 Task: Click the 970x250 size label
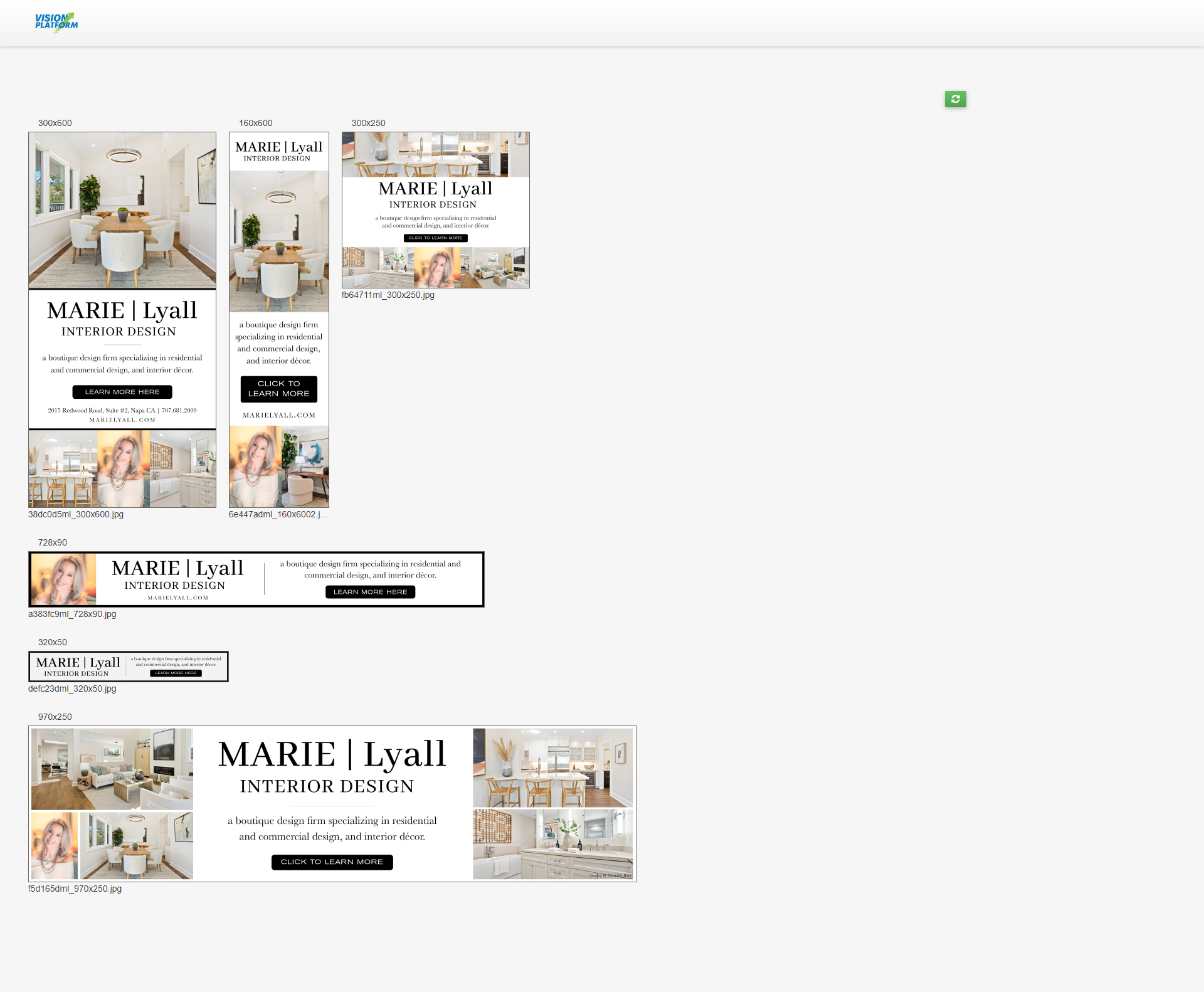[x=55, y=717]
